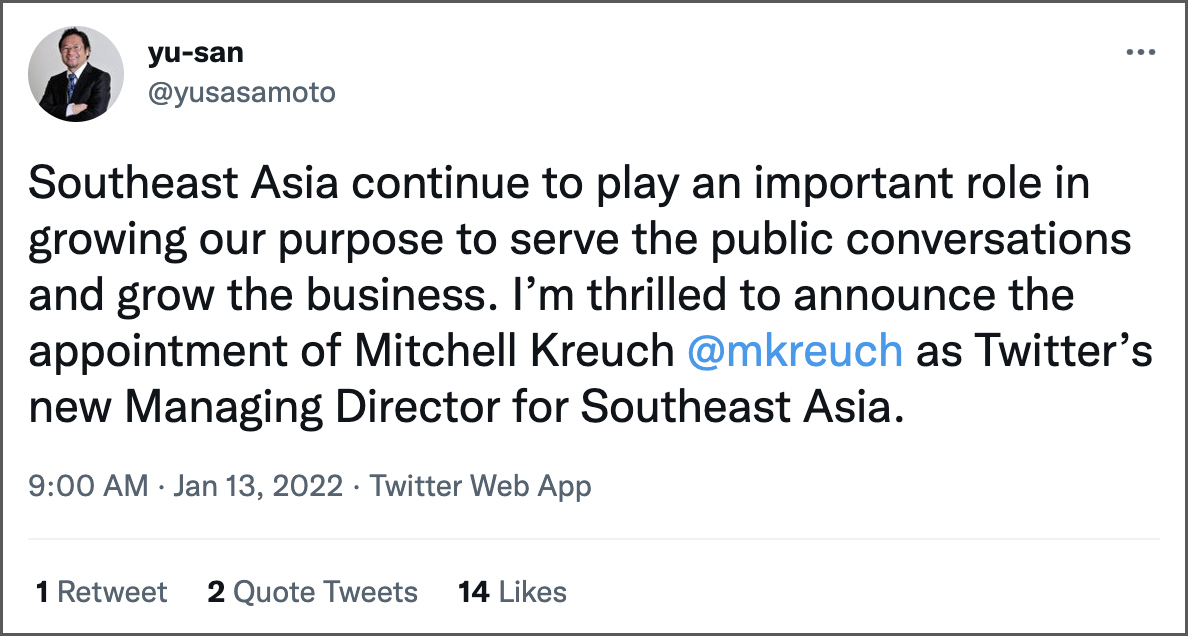1188x636 pixels.
Task: Click the retweet count number 1
Action: [x=42, y=592]
